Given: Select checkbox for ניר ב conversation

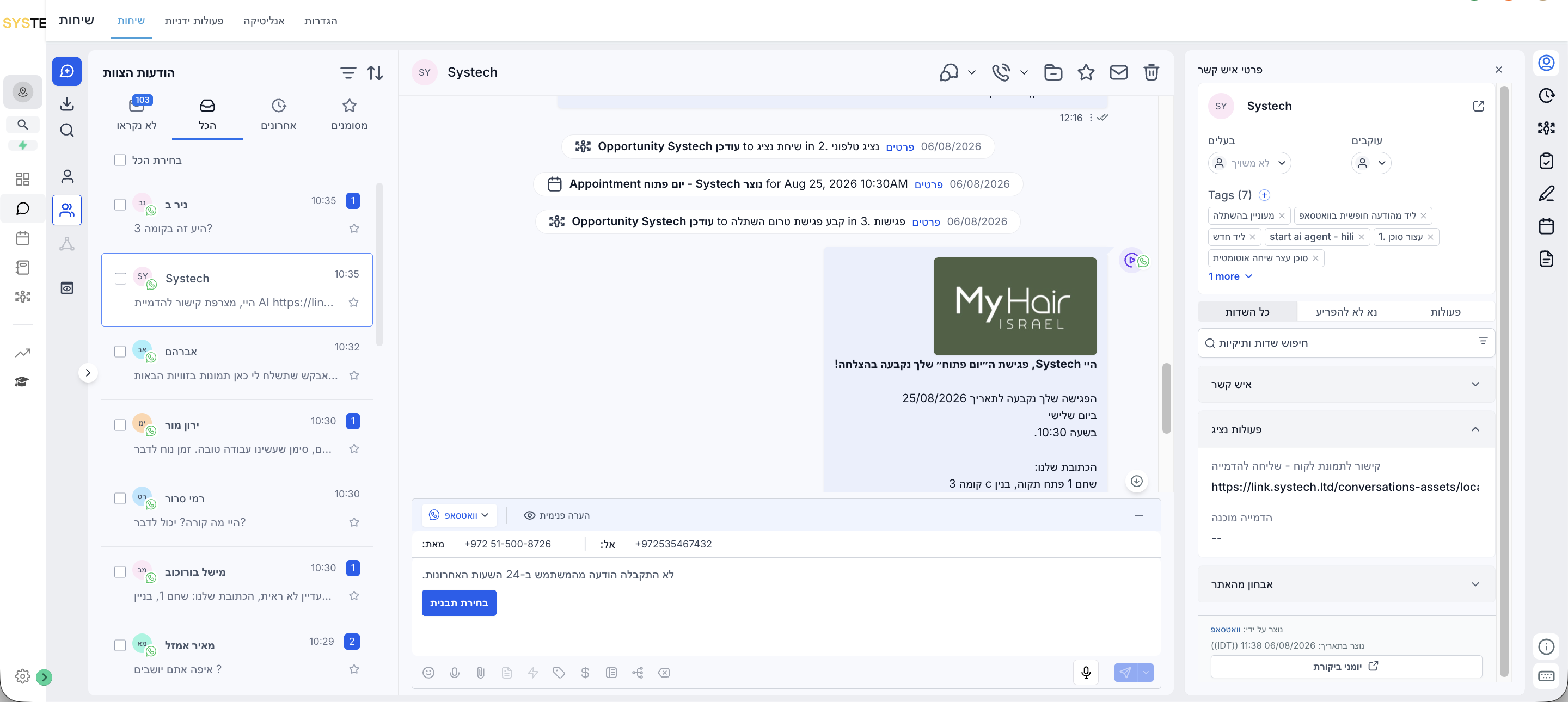Looking at the screenshot, I should point(120,205).
